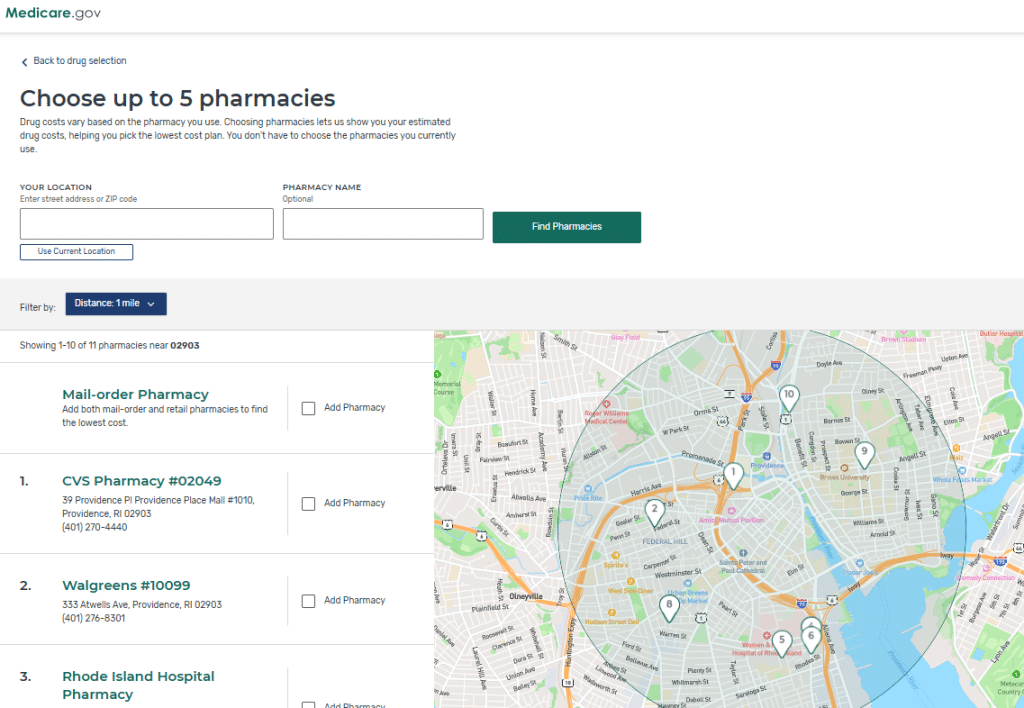The image size is (1024, 708).
Task: Select map marker number 8
Action: point(669,606)
